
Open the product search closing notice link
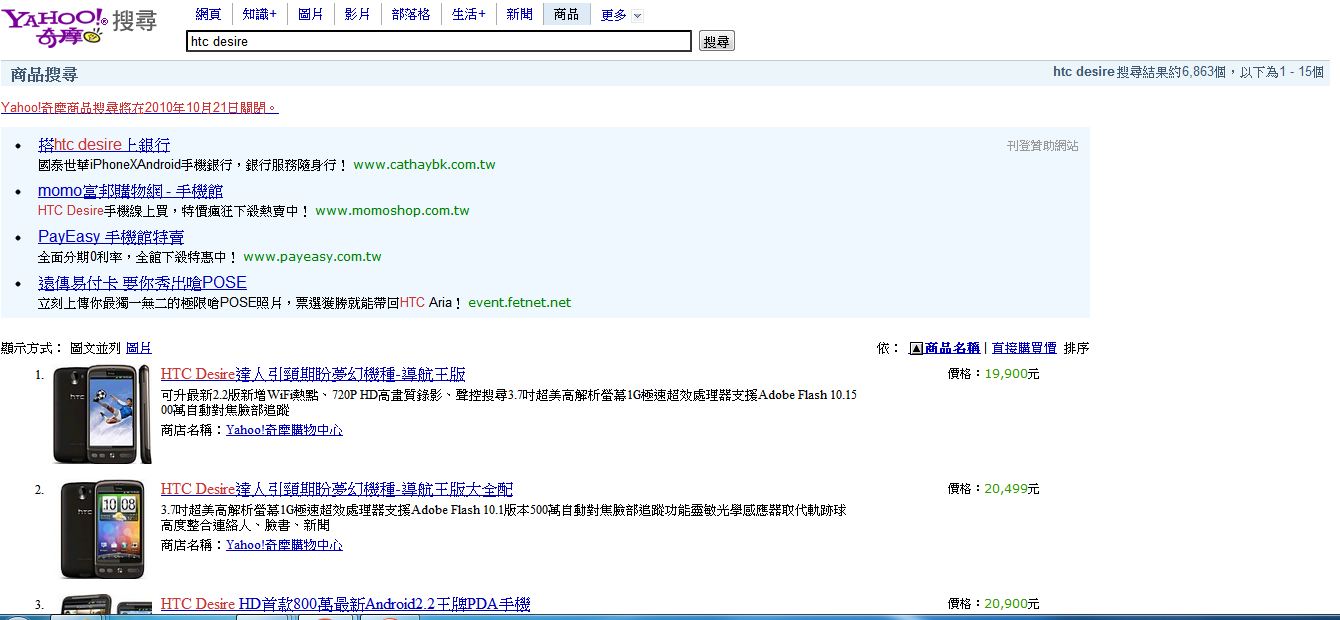140,108
